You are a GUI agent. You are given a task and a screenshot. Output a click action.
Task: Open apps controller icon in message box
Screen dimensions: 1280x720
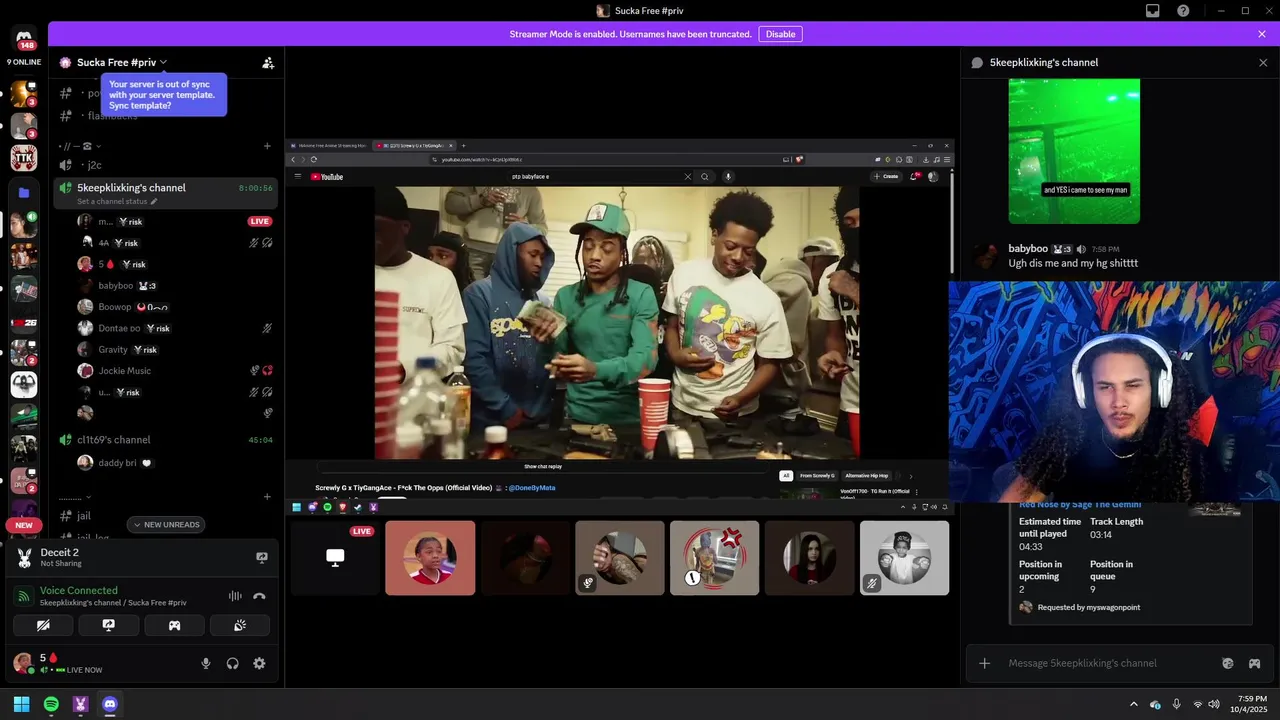pos(1254,663)
